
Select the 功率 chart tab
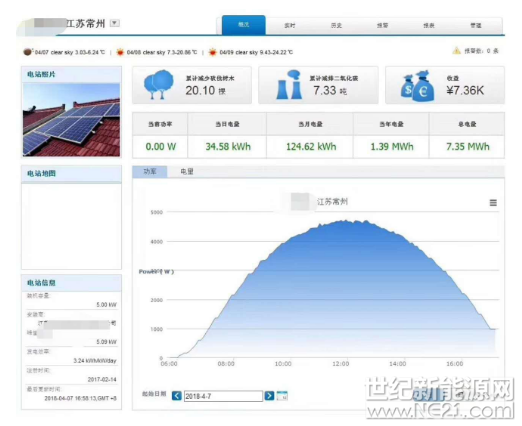(x=150, y=172)
